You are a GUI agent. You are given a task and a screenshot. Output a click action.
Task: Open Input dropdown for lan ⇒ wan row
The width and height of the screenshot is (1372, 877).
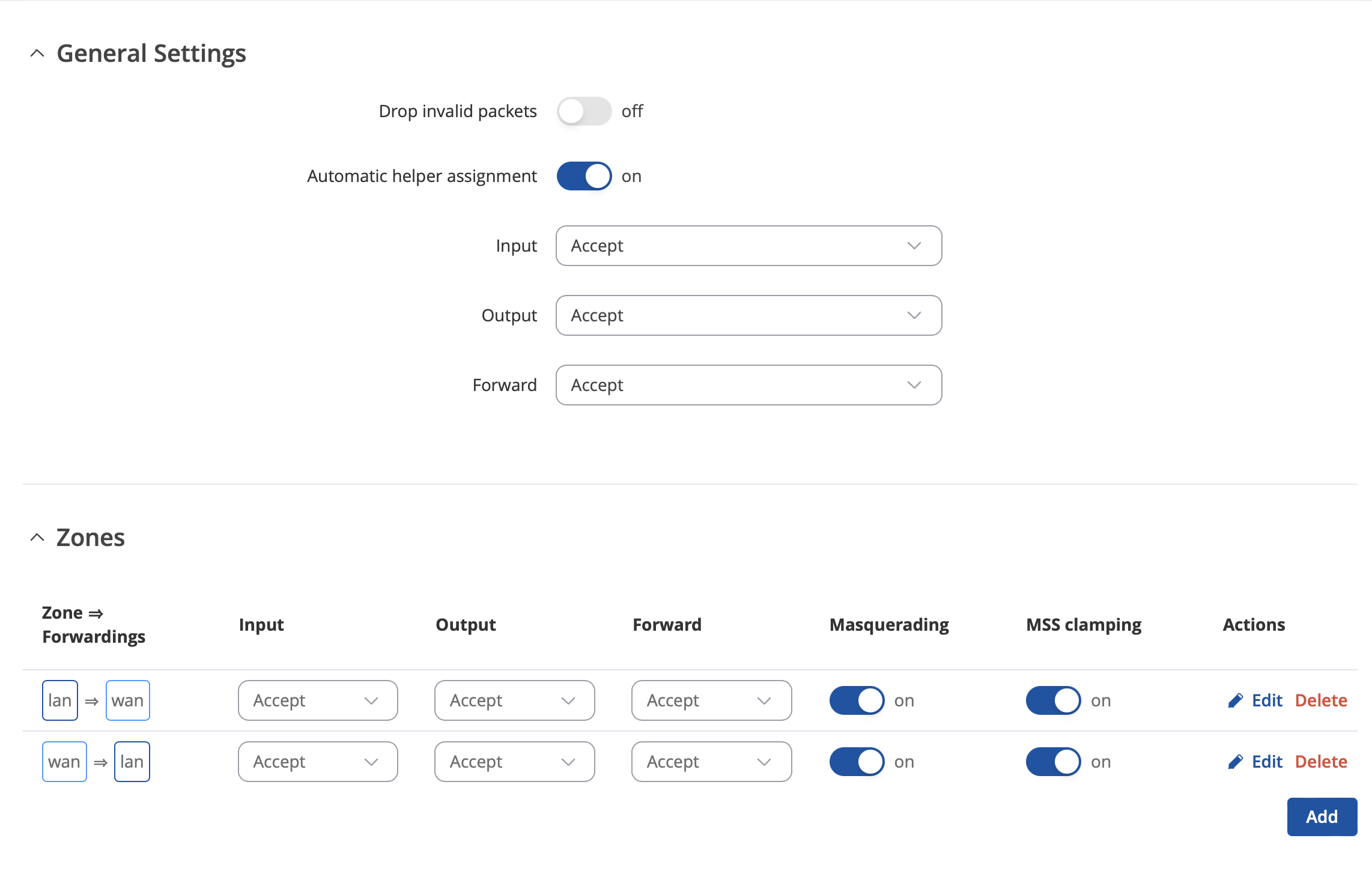pos(318,700)
